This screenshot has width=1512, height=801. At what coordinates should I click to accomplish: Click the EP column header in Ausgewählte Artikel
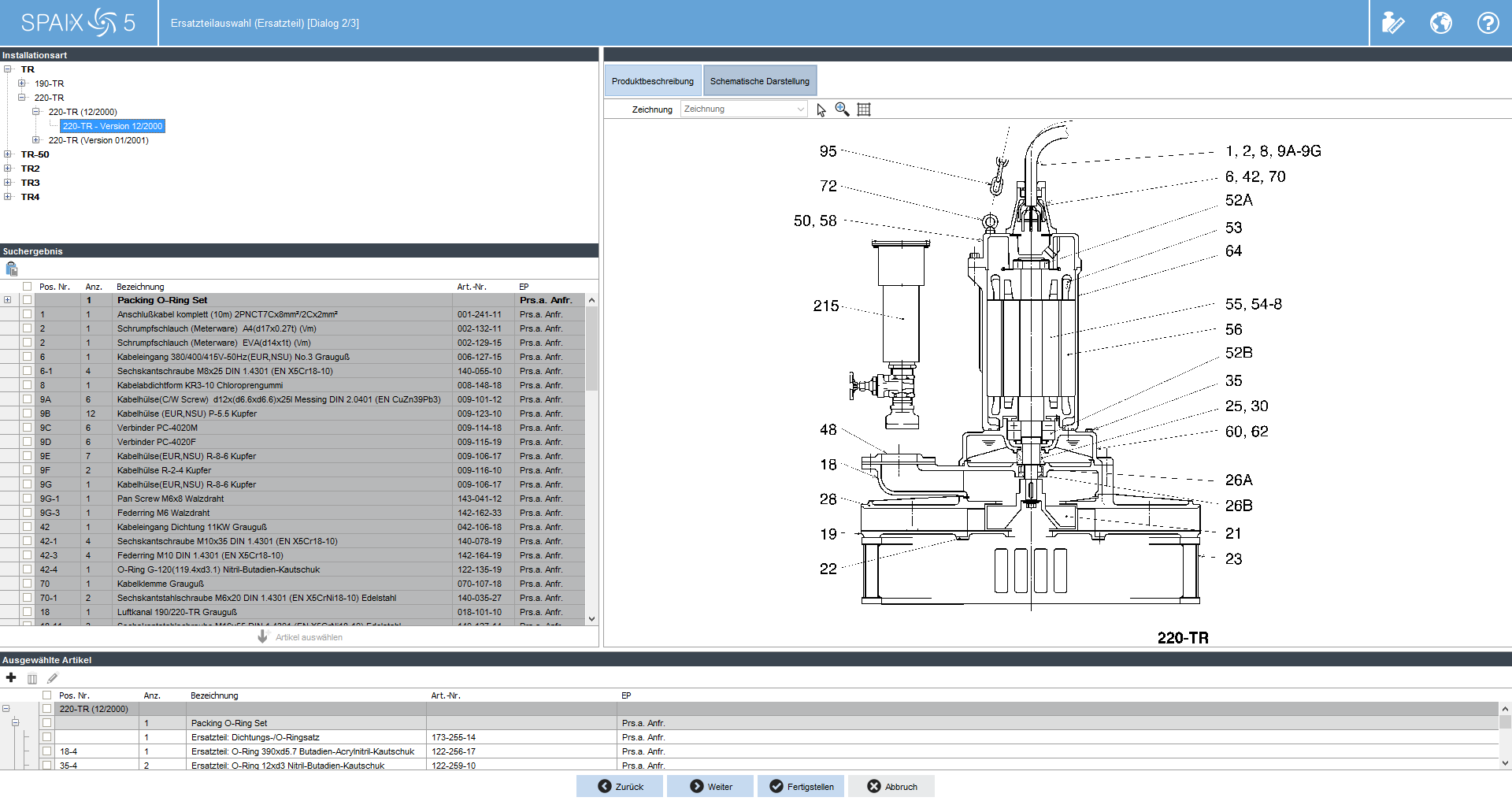pos(626,695)
